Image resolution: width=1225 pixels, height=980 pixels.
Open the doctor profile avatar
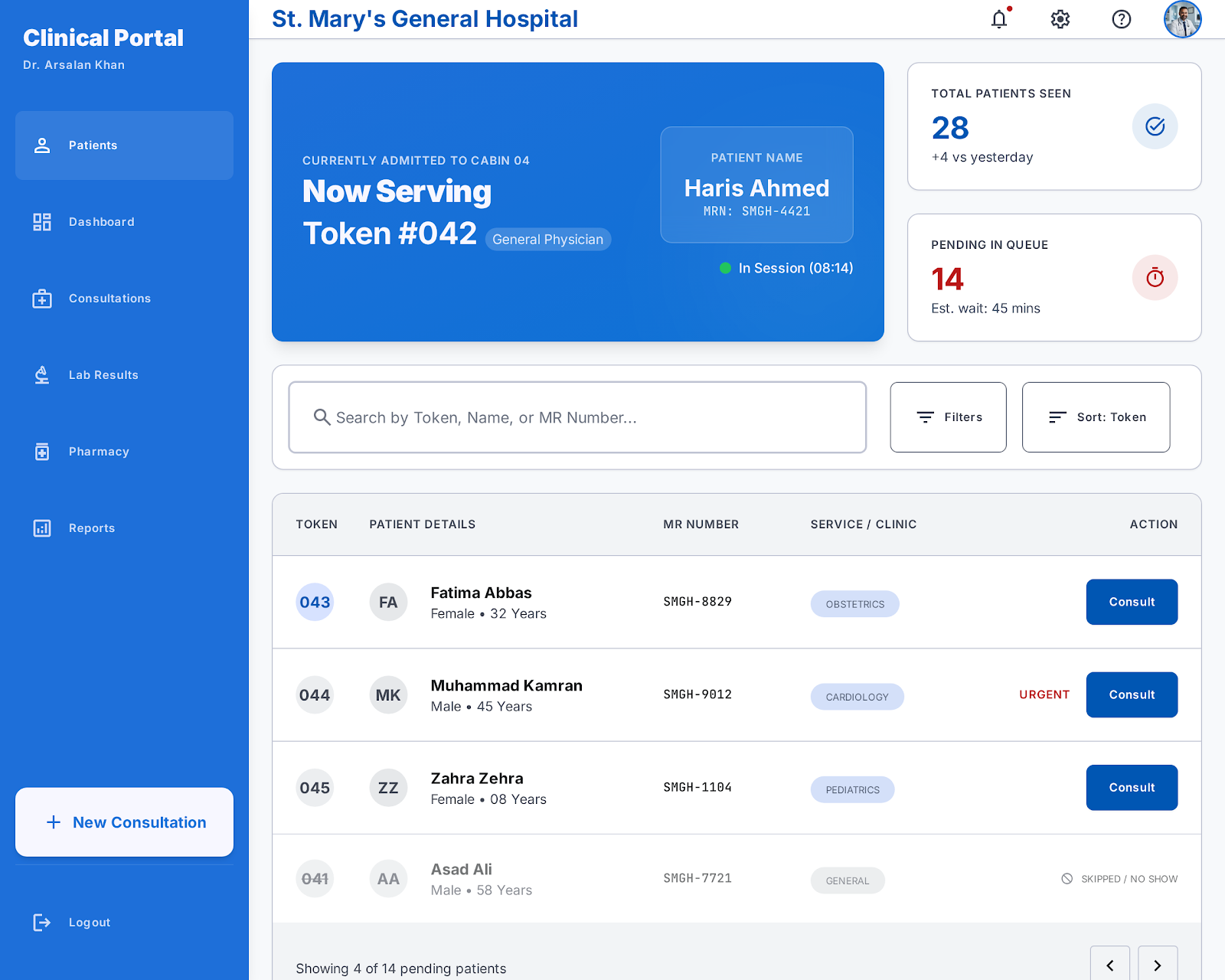1183,19
